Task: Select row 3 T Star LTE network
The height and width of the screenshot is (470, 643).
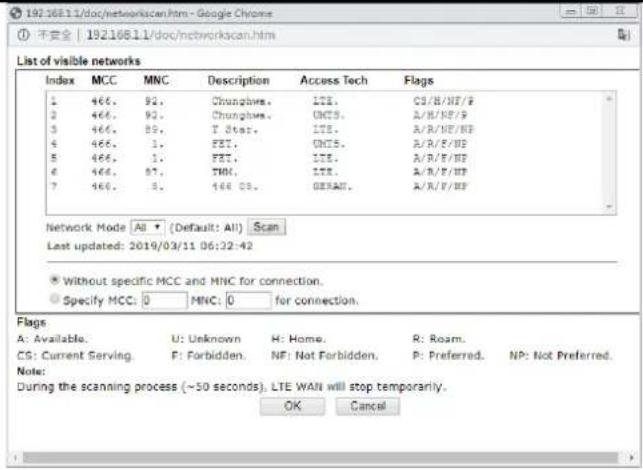Action: [x=262, y=130]
